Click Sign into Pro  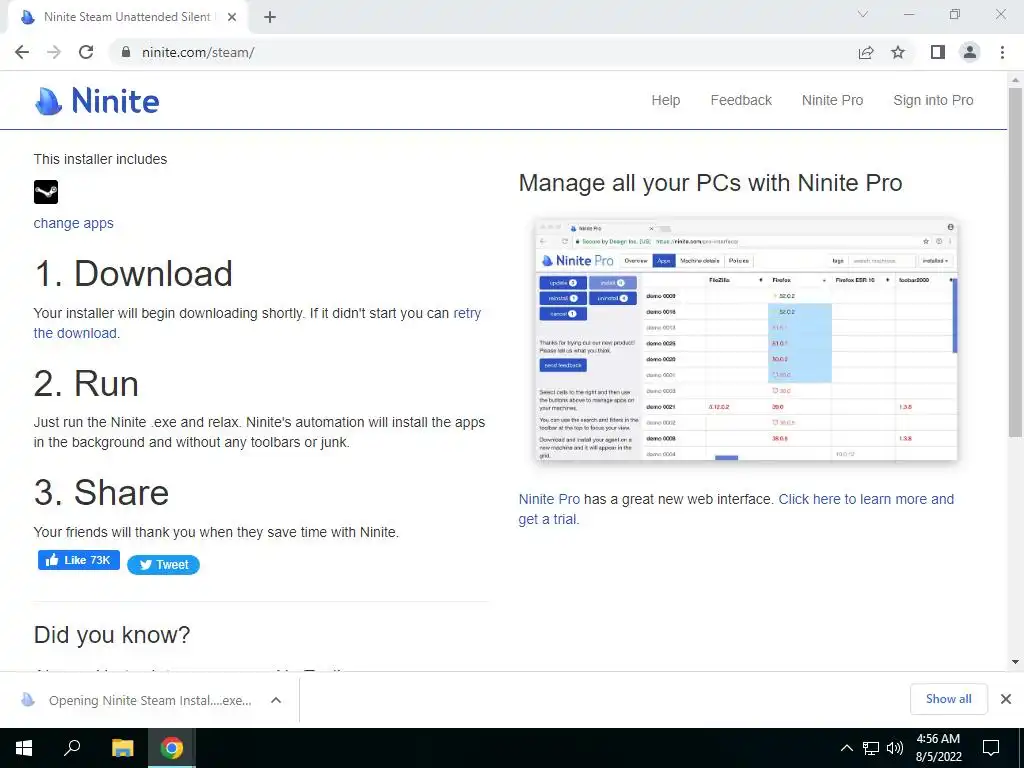[x=933, y=100]
